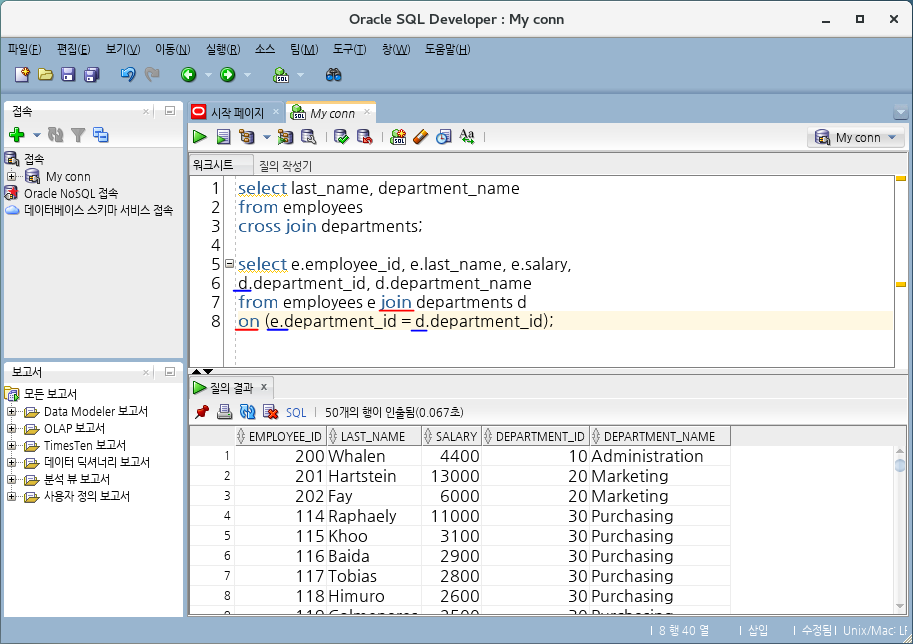Click the Whalen cell in results

374,456
